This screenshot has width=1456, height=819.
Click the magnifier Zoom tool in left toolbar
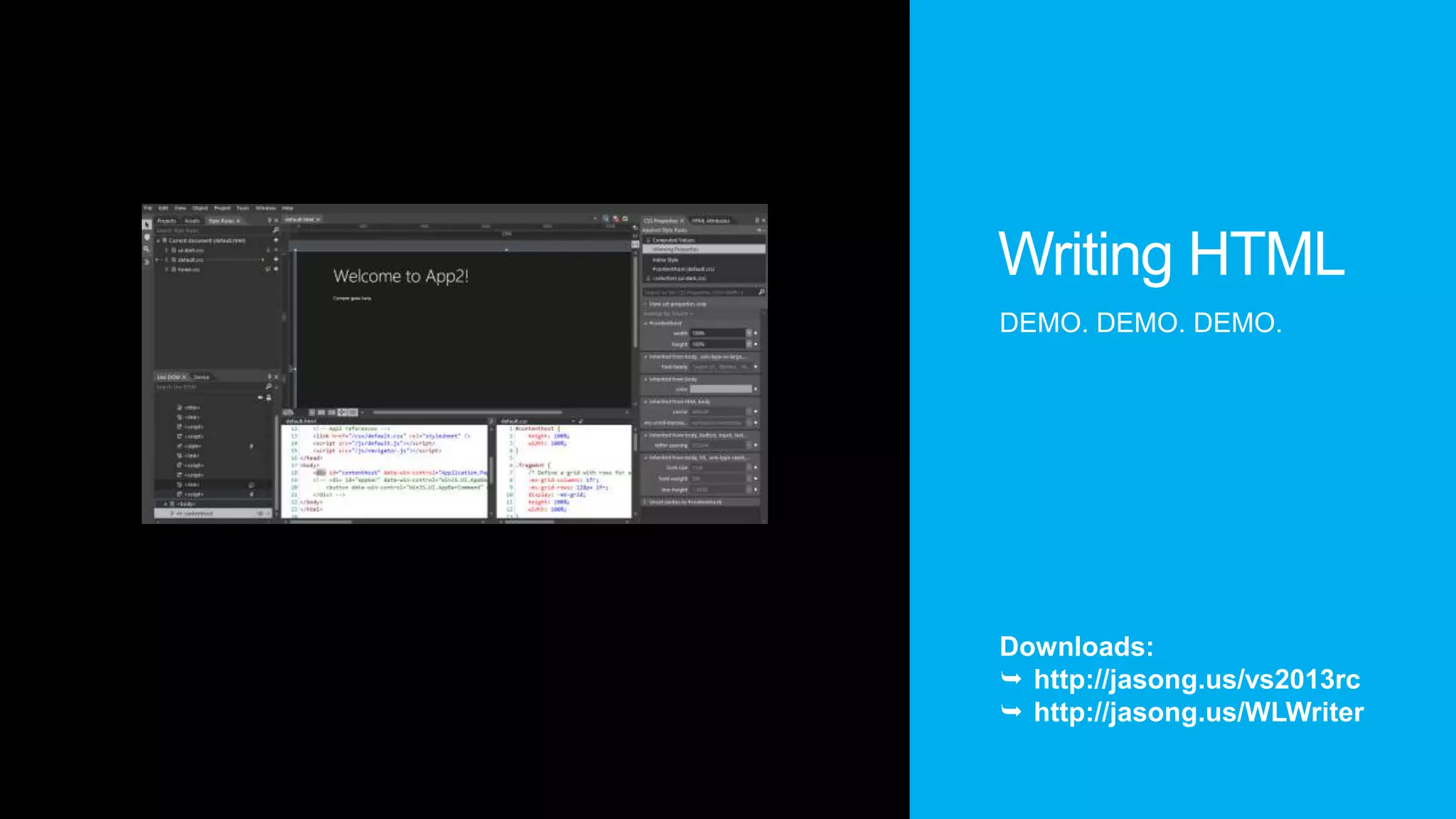pyautogui.click(x=147, y=249)
